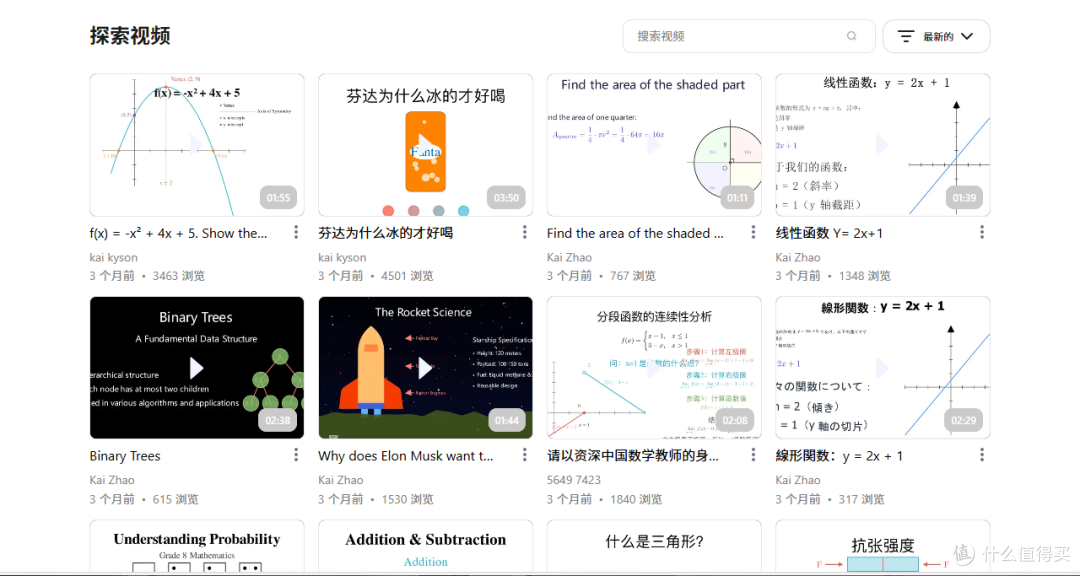Viewport: 1080px width, 576px height.
Task: Click the filter lines icon beside 最新的
Action: click(906, 37)
